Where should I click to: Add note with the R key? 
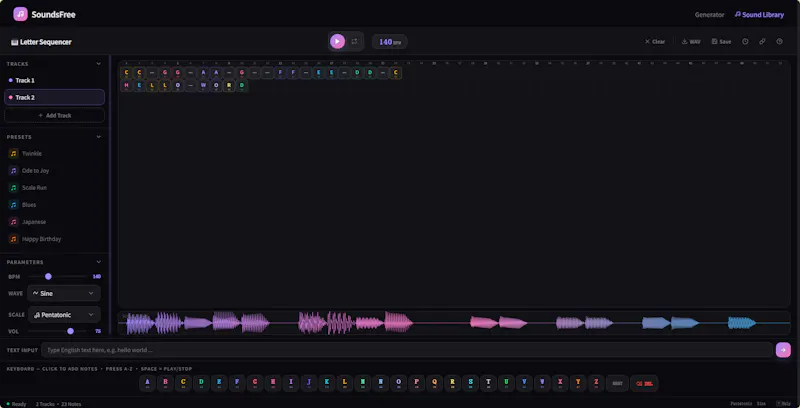point(452,383)
